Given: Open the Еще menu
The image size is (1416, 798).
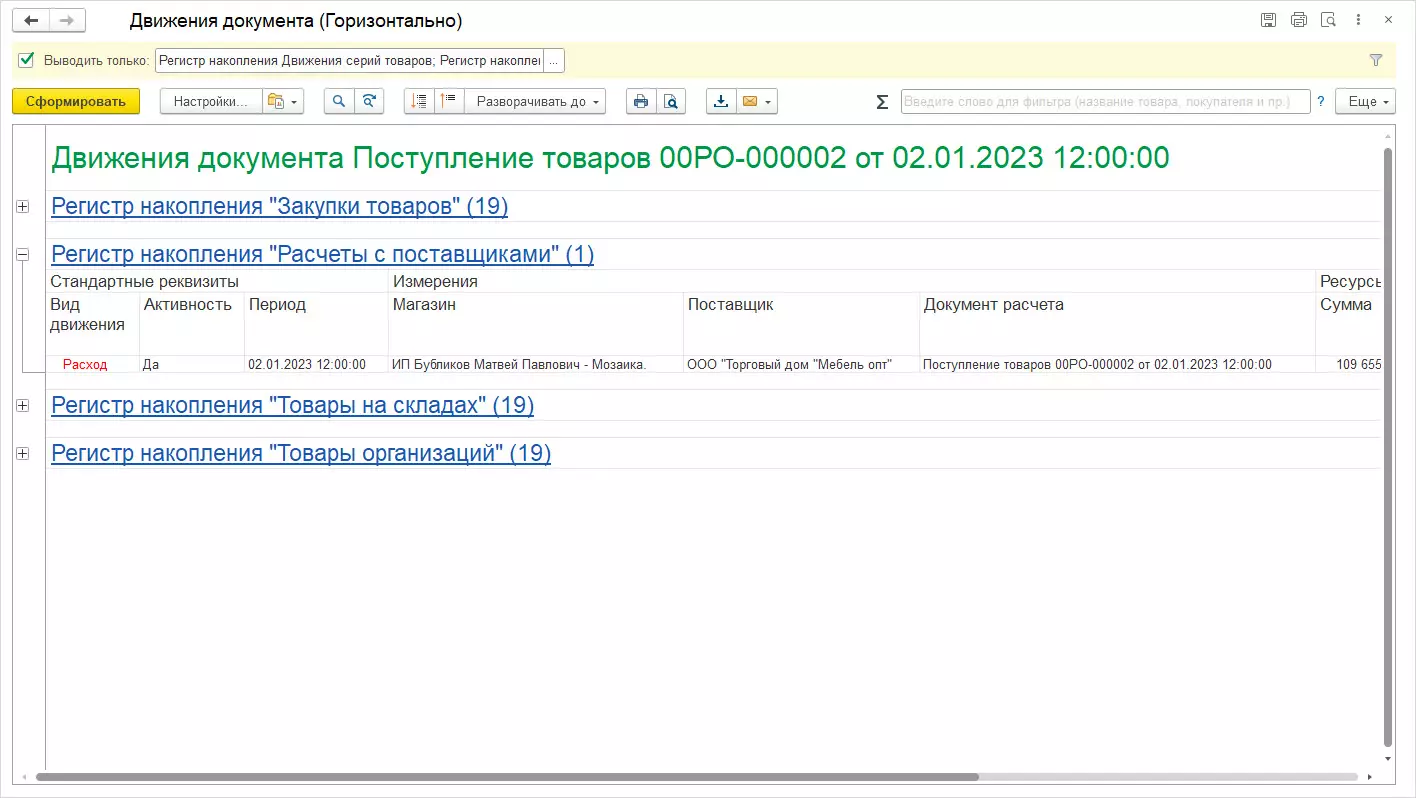Looking at the screenshot, I should click(x=1365, y=101).
